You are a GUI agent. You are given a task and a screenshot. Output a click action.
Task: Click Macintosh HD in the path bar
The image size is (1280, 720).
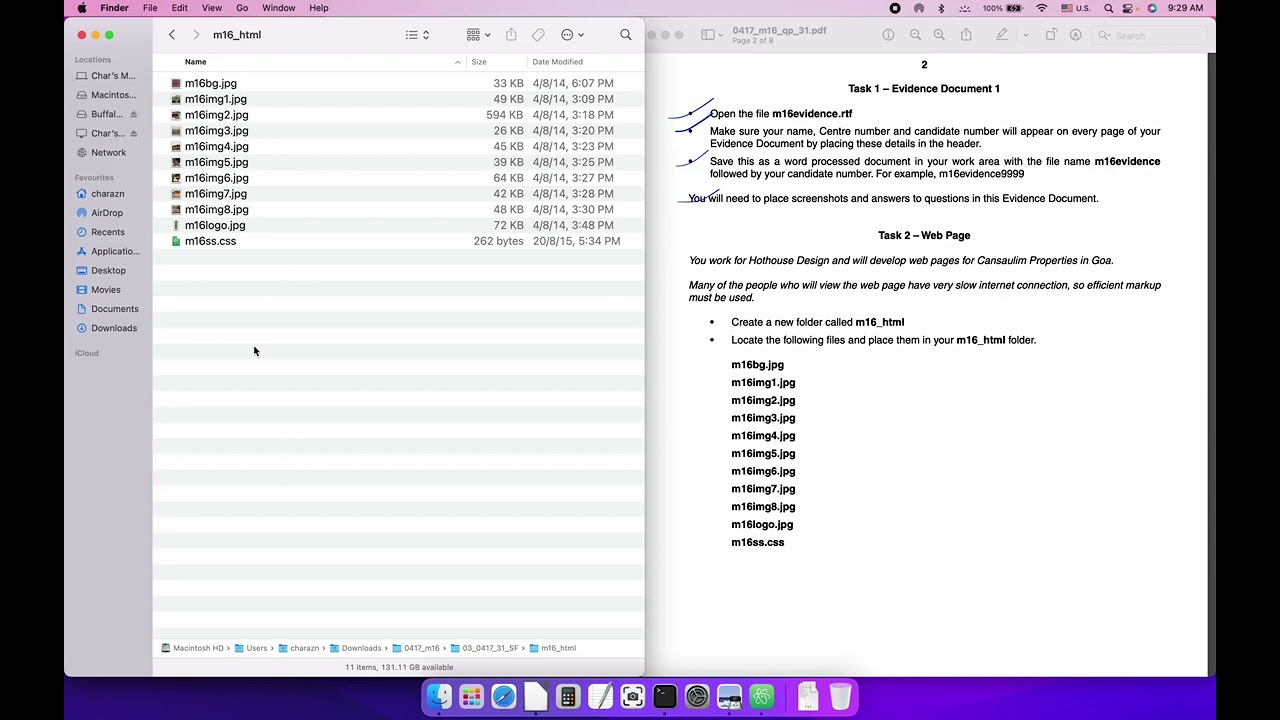(192, 648)
